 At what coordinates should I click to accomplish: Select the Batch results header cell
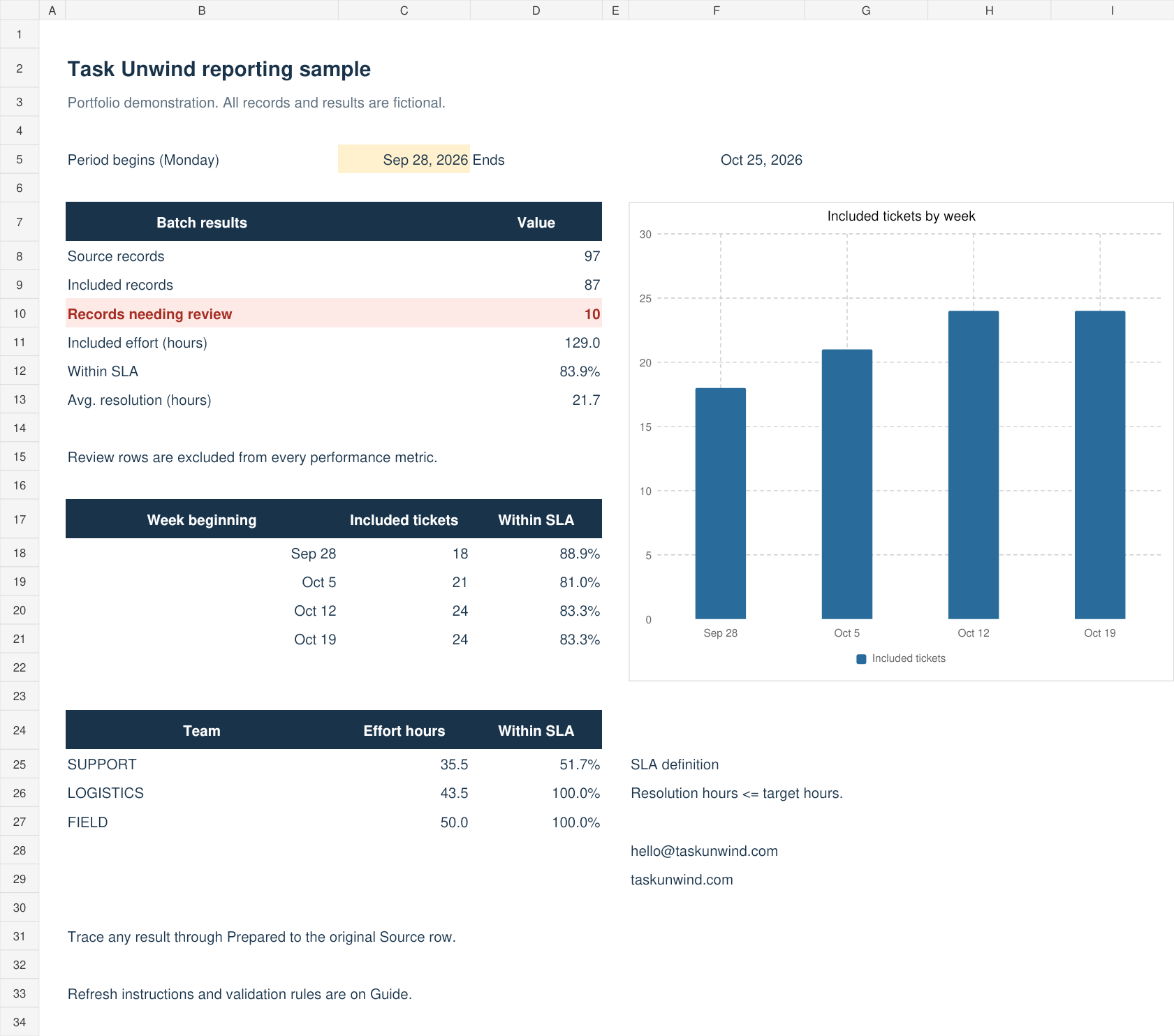pos(202,222)
